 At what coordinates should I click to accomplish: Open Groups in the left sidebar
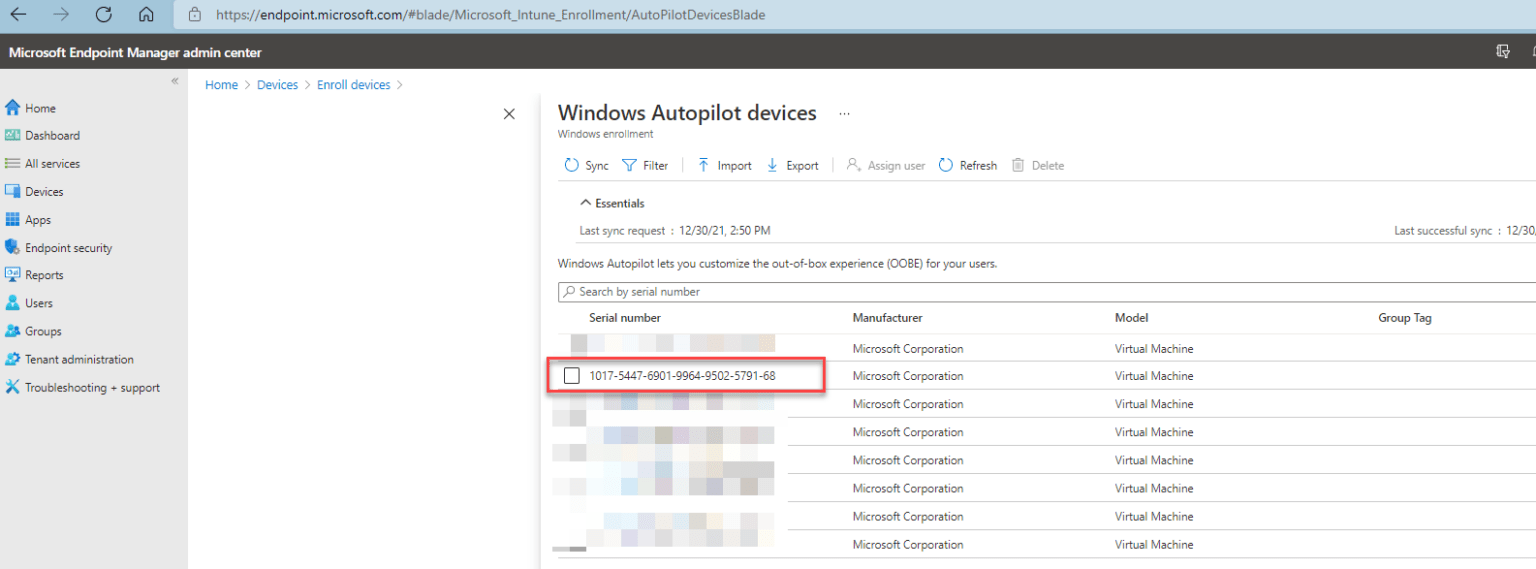pyautogui.click(x=43, y=331)
